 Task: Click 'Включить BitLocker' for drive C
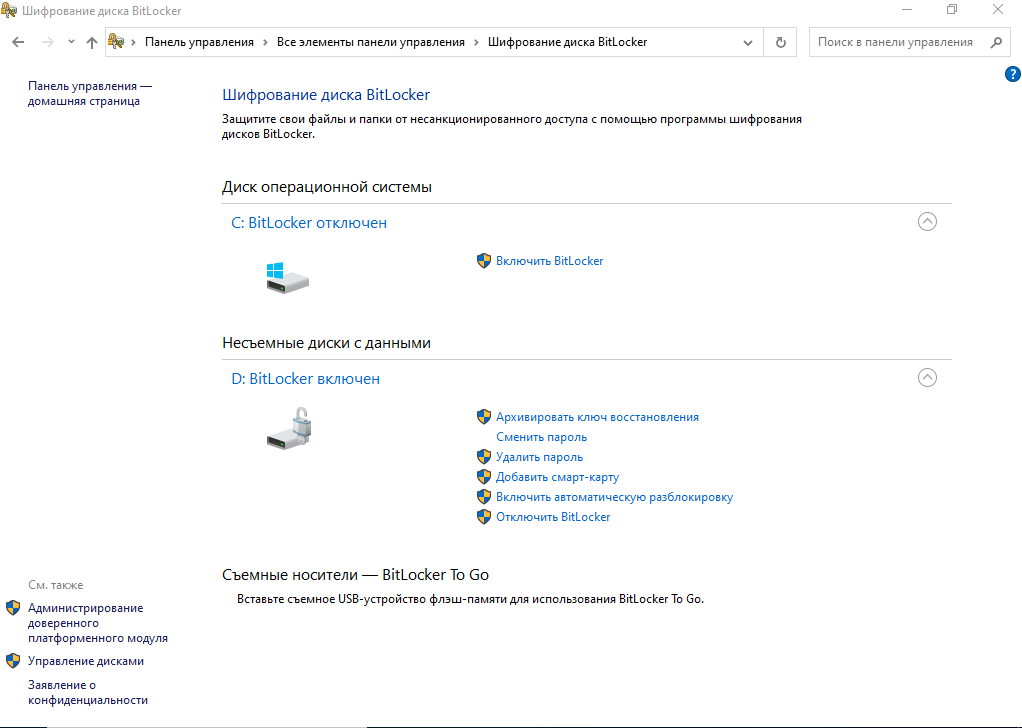(549, 261)
